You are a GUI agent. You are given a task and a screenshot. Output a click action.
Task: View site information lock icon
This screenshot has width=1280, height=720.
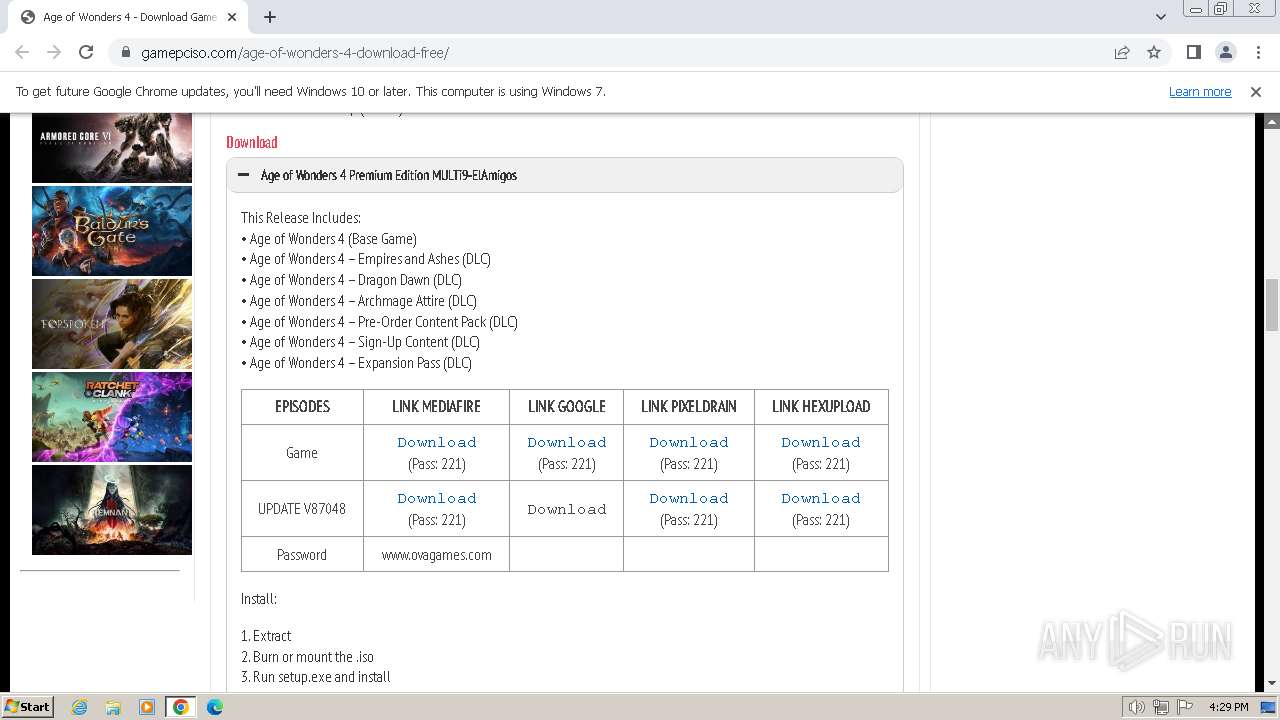(126, 52)
